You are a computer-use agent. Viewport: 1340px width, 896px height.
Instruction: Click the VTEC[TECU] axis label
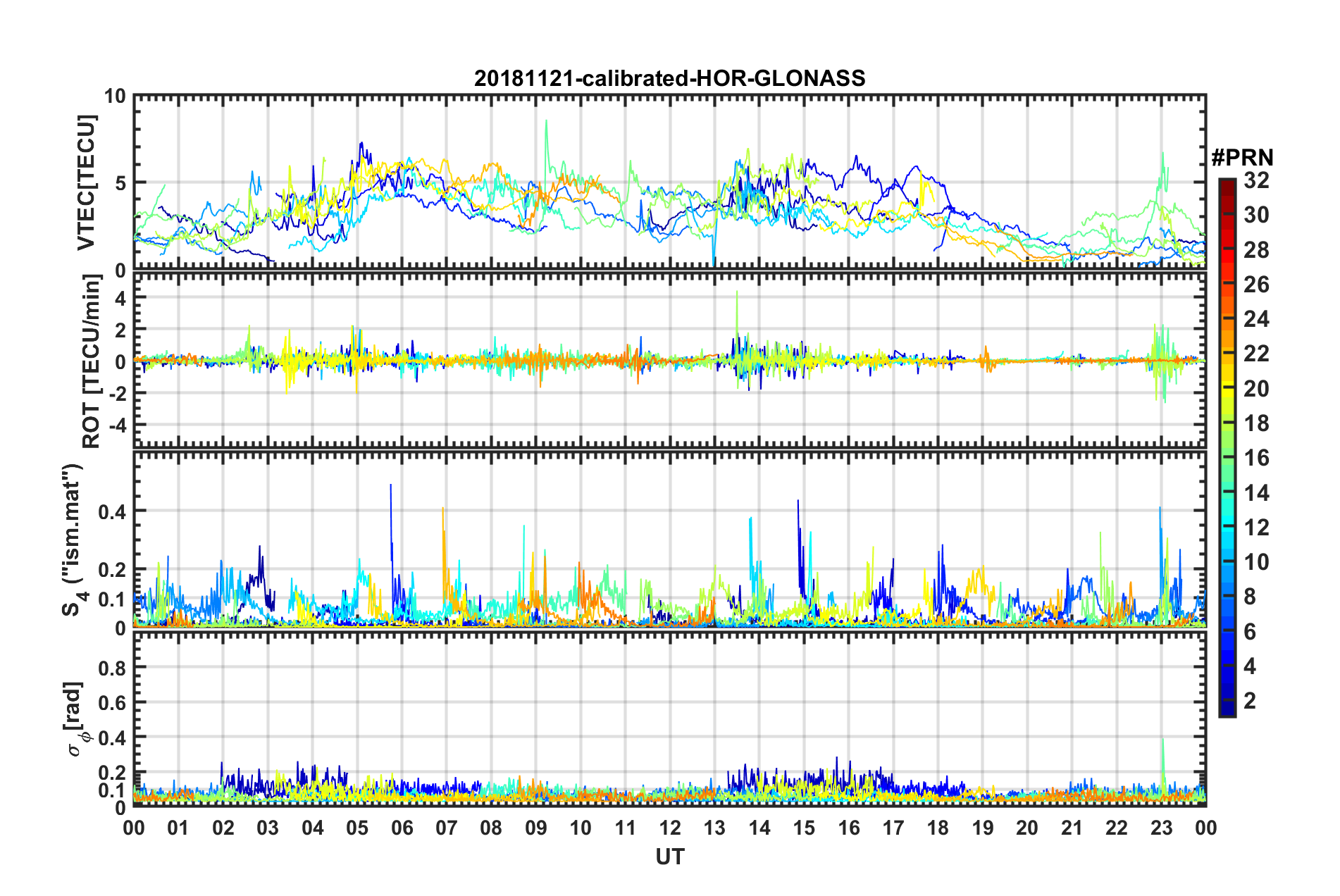point(86,182)
